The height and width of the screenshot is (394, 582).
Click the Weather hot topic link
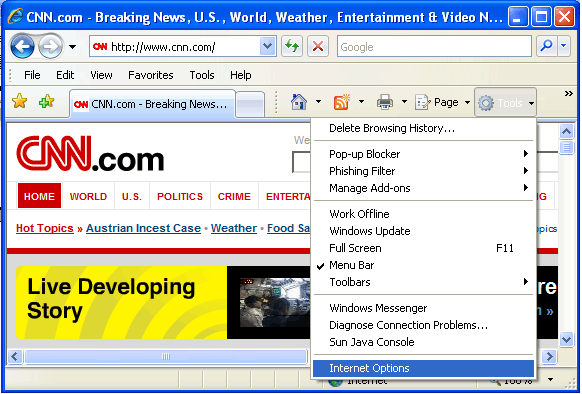pyautogui.click(x=234, y=228)
